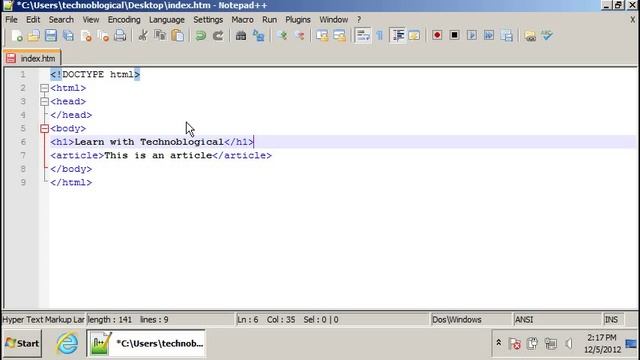The image size is (640, 360).
Task: Stop macro recording with the black square
Action: pos(454,36)
